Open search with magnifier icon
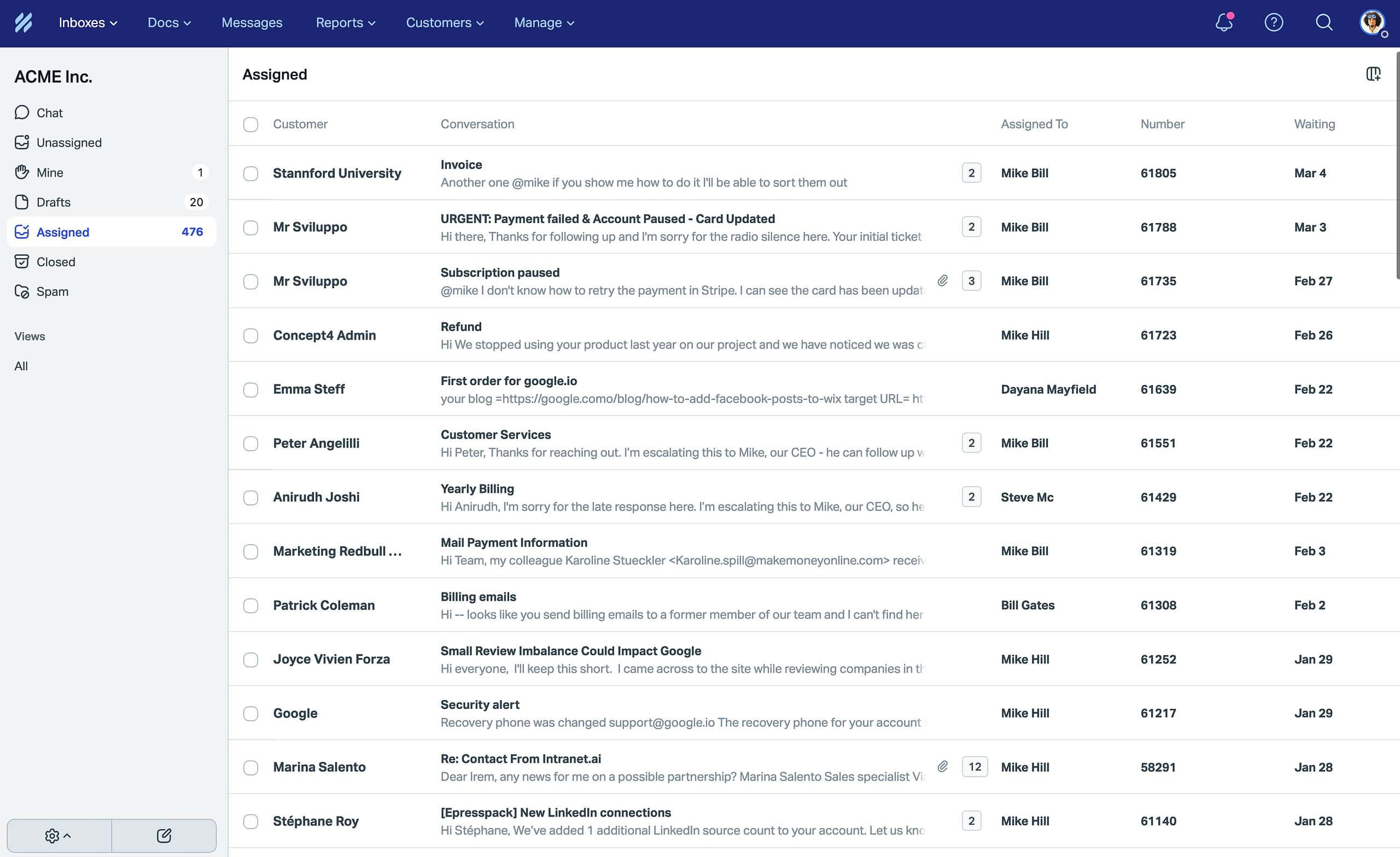1400x857 pixels. pos(1323,23)
